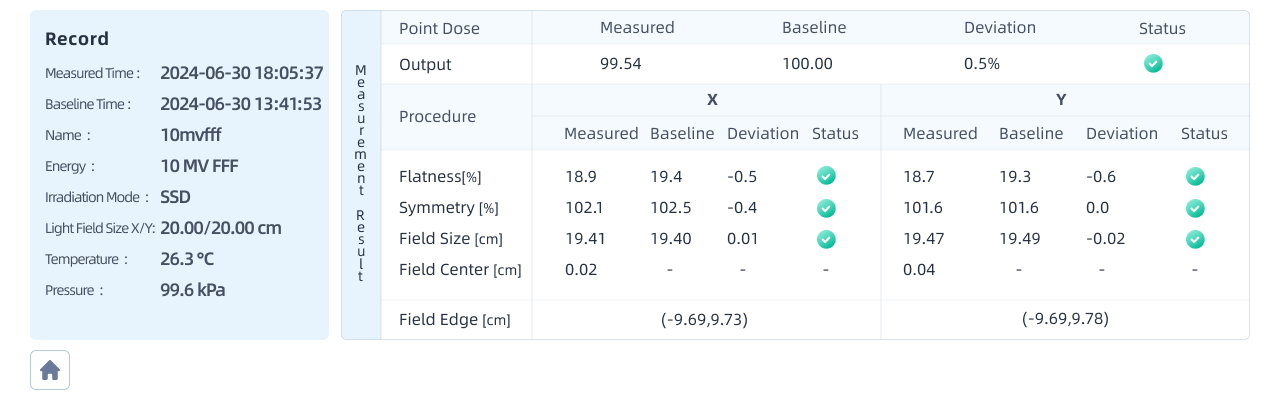Screen dimensions: 1280x400
Task: Select the Output measured value 99.54
Action: (x=620, y=64)
